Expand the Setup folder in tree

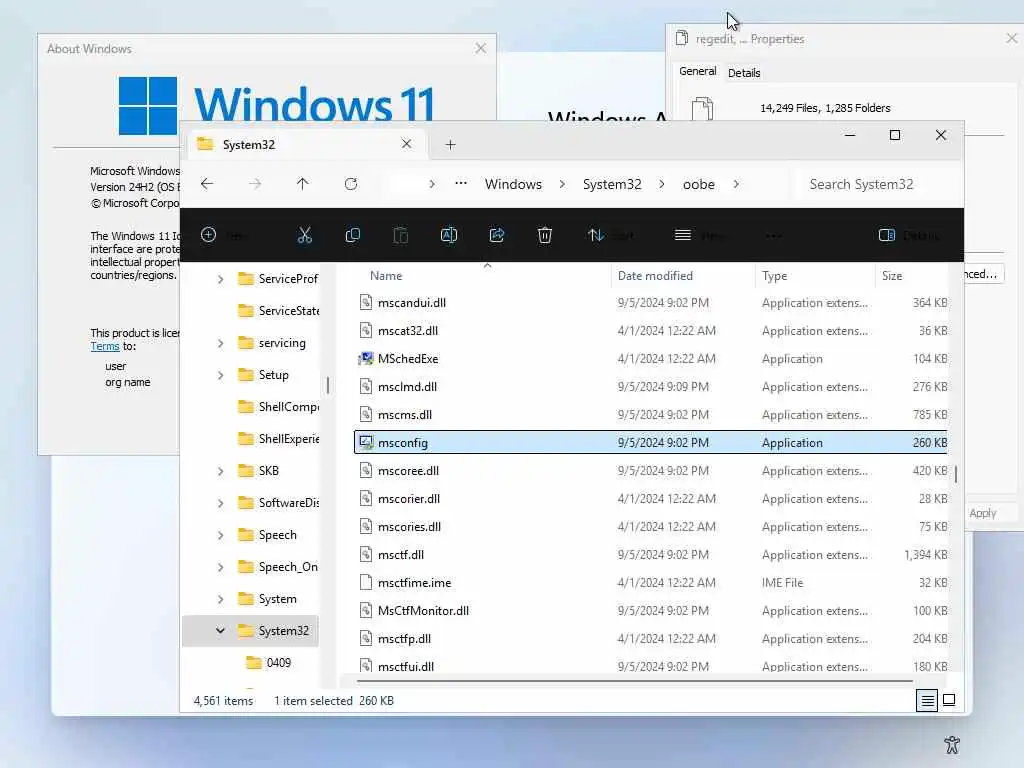click(x=221, y=376)
